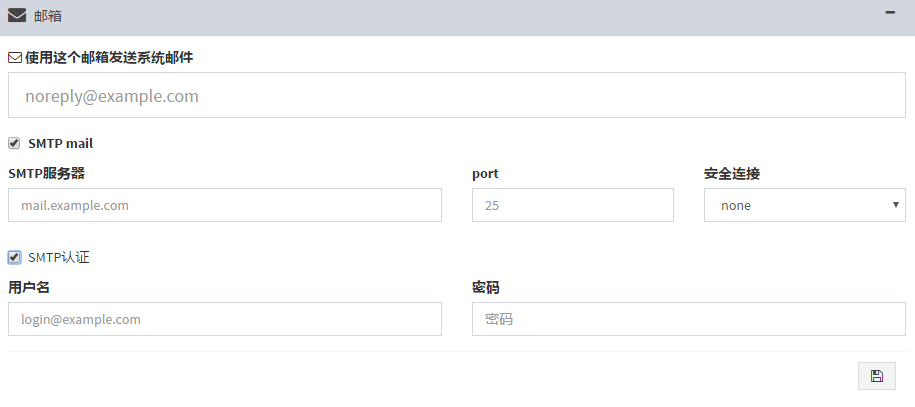Click the envelope icon in the 邮箱 header
The width and height of the screenshot is (915, 407).
[17, 15]
